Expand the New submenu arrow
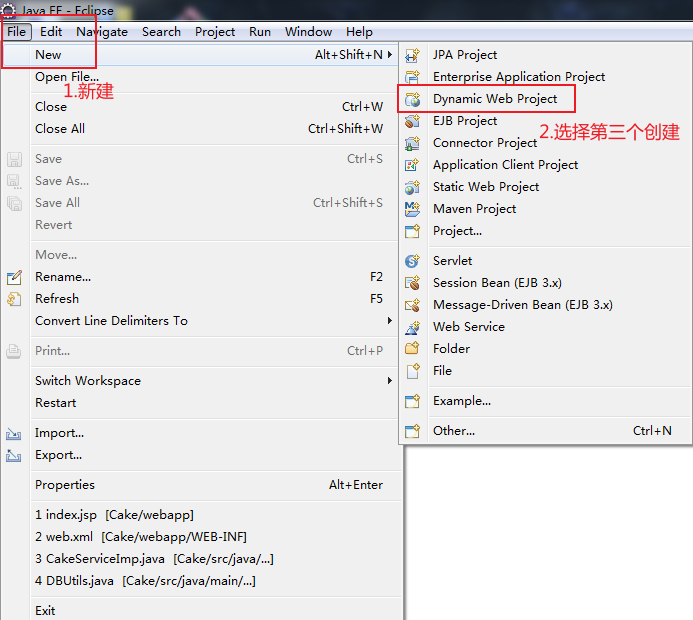The height and width of the screenshot is (620, 693). (x=390, y=54)
